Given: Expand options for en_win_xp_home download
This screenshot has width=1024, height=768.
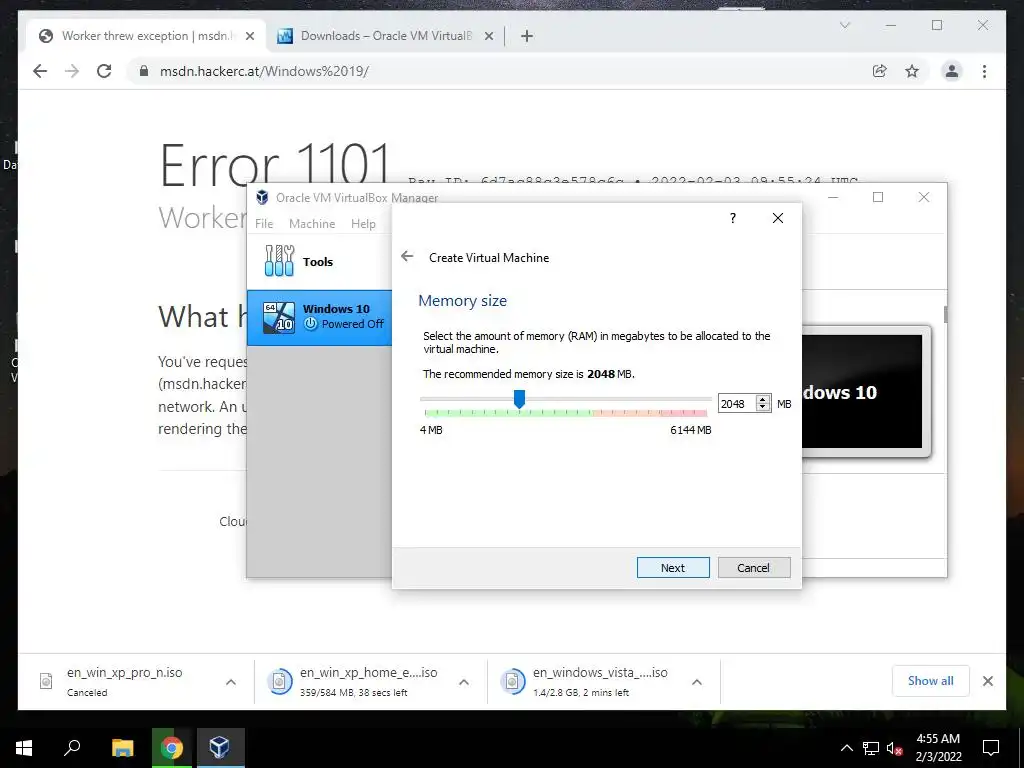Looking at the screenshot, I should [464, 682].
